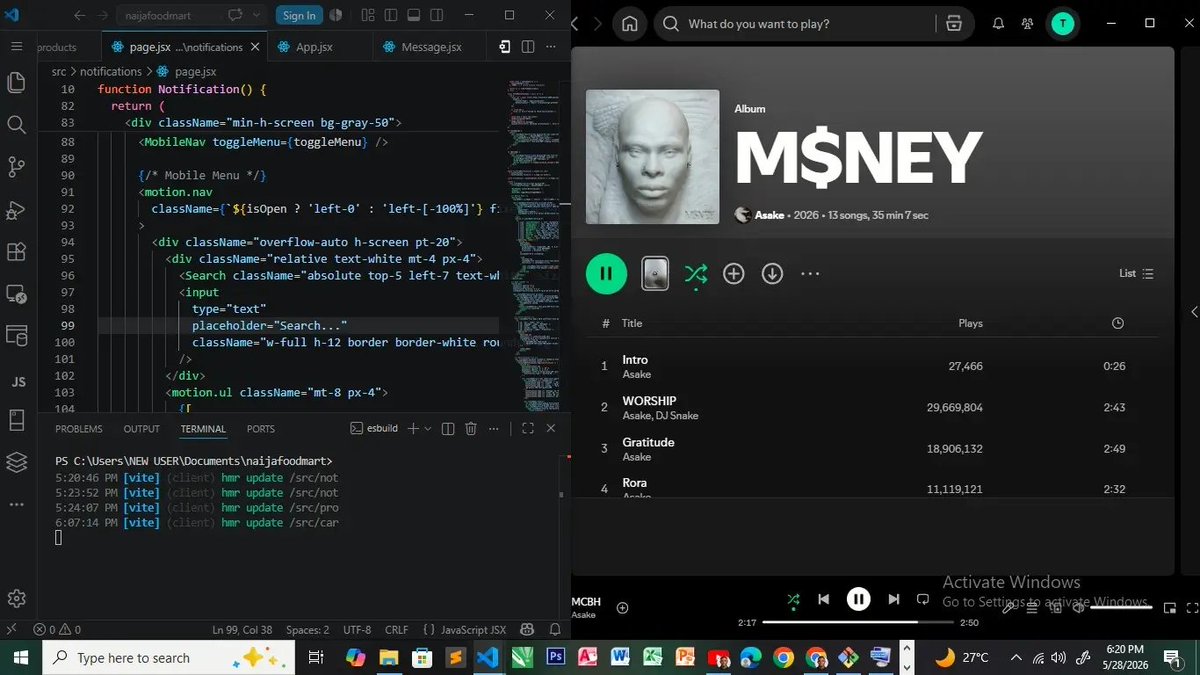Click notifications breadcrumb in VS Code
Viewport: 1200px width, 675px height.
tap(111, 72)
